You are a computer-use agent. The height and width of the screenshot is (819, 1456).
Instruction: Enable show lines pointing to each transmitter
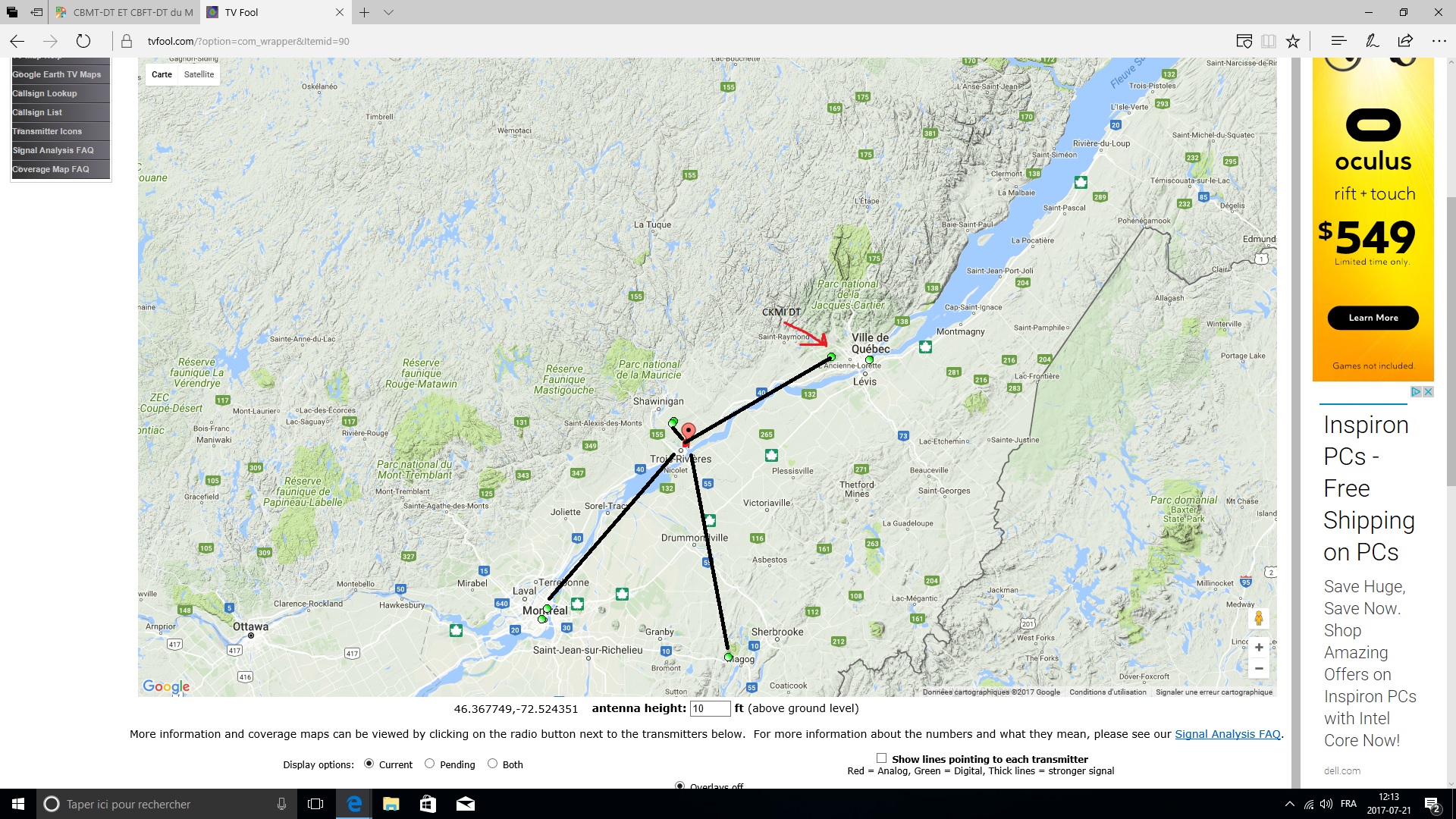[x=881, y=758]
